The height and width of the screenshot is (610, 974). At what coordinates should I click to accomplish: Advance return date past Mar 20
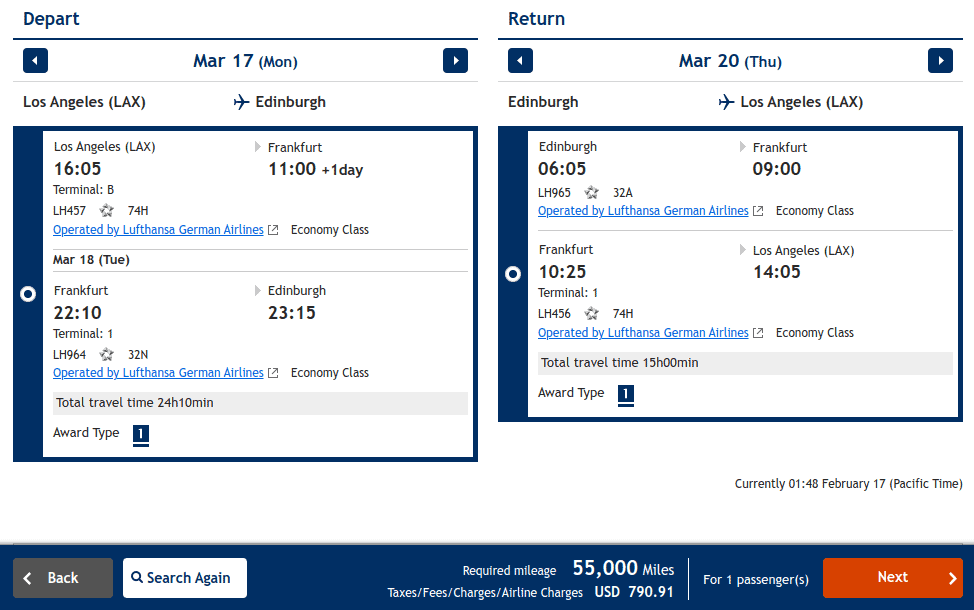tap(940, 60)
